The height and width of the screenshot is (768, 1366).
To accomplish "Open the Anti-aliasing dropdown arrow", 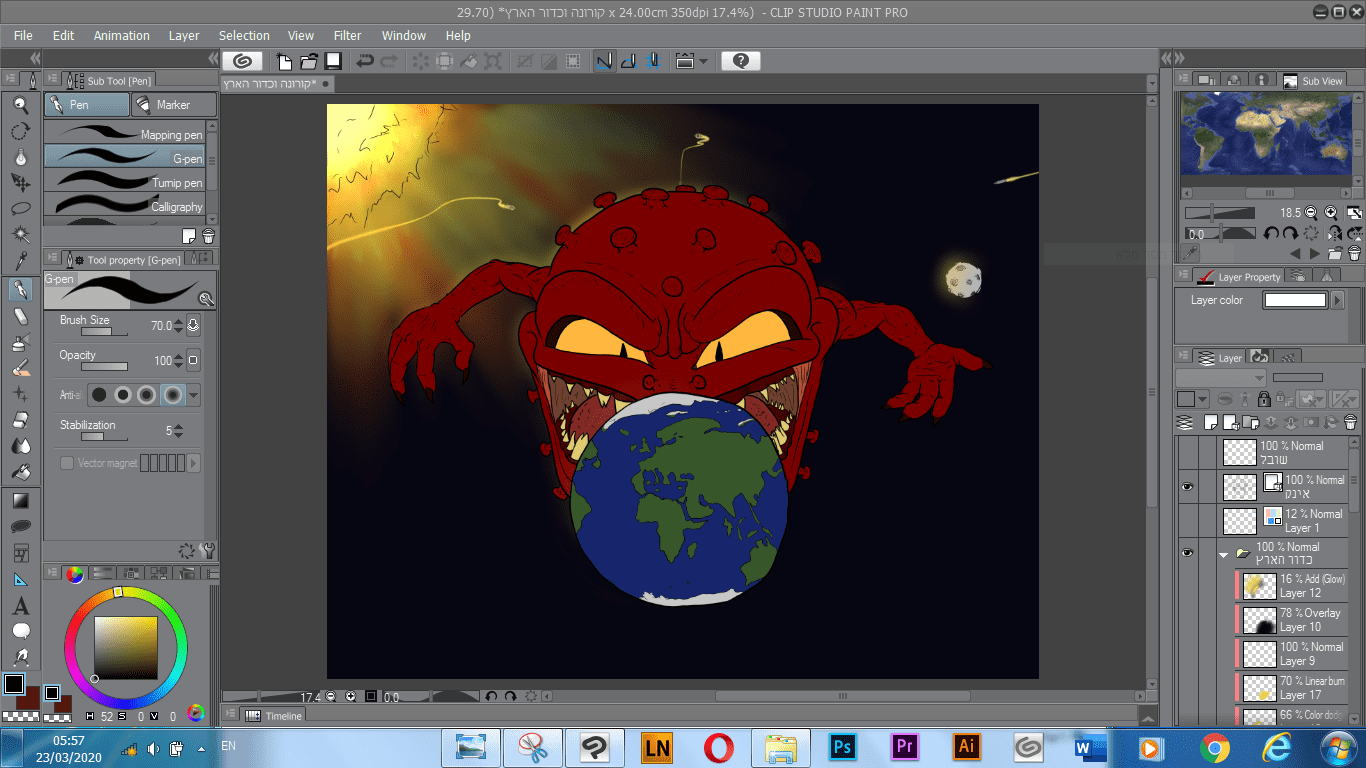I will click(194, 395).
